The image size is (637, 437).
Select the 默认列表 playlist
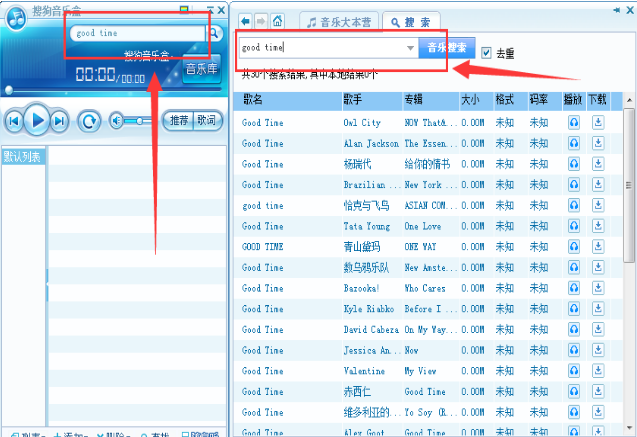(x=23, y=156)
